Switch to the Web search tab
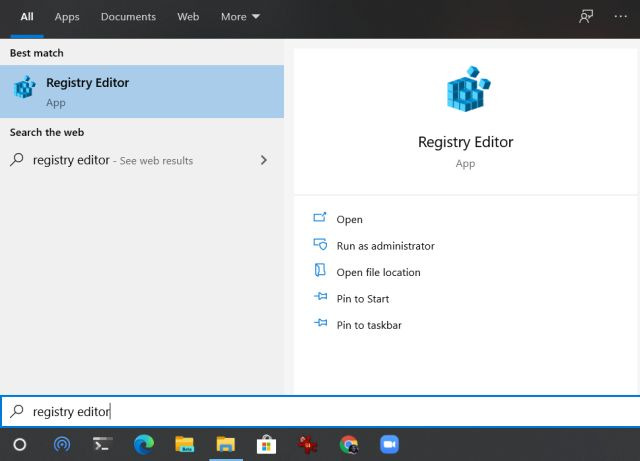The height and width of the screenshot is (461, 640). (x=188, y=17)
